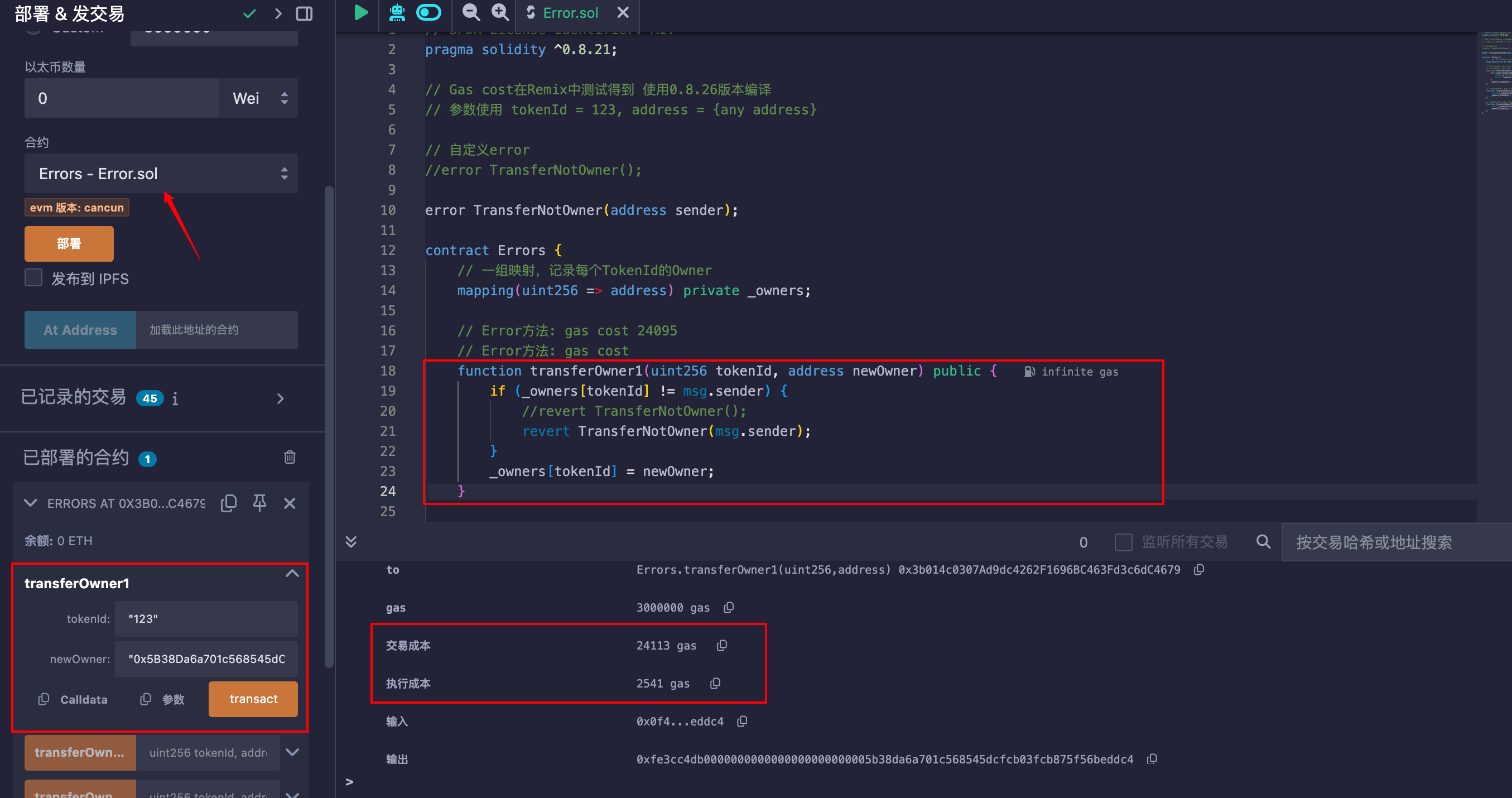Click the editor minimap on the right
1512x798 pixels.
point(1494,74)
